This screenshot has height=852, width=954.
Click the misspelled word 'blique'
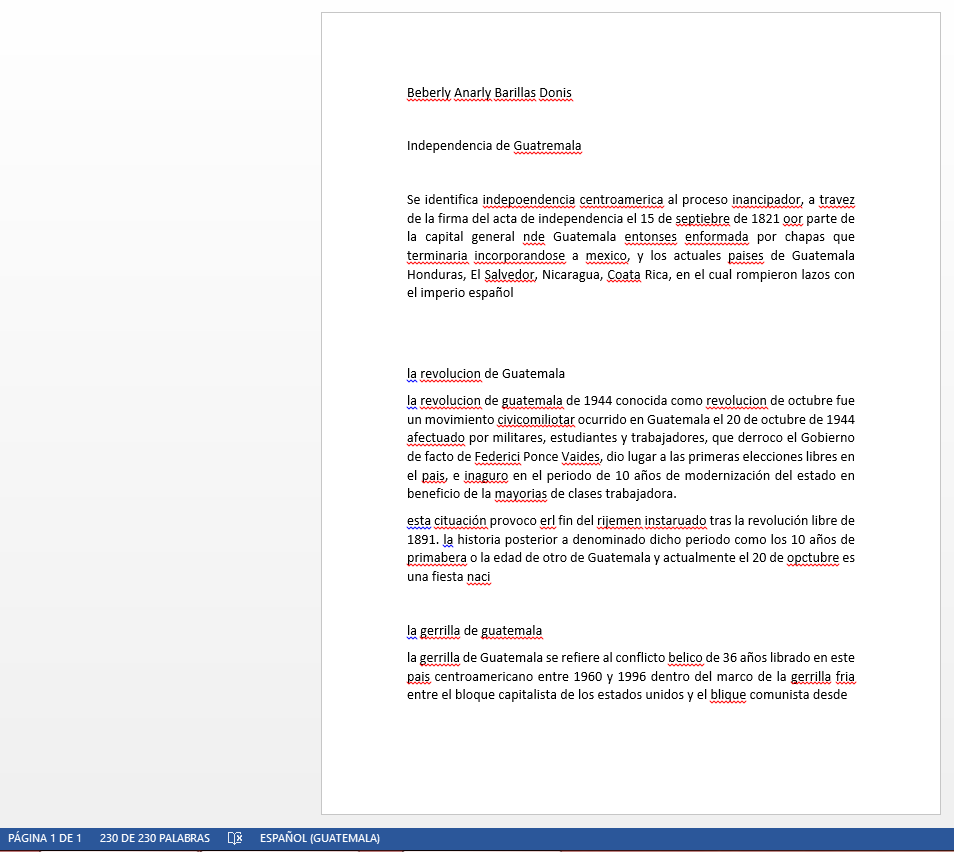(x=728, y=694)
